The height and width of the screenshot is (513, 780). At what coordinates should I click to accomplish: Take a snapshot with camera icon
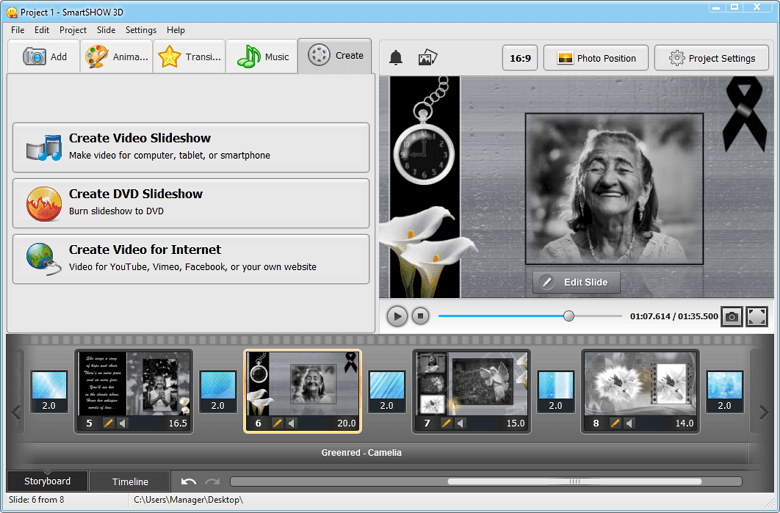coord(732,316)
